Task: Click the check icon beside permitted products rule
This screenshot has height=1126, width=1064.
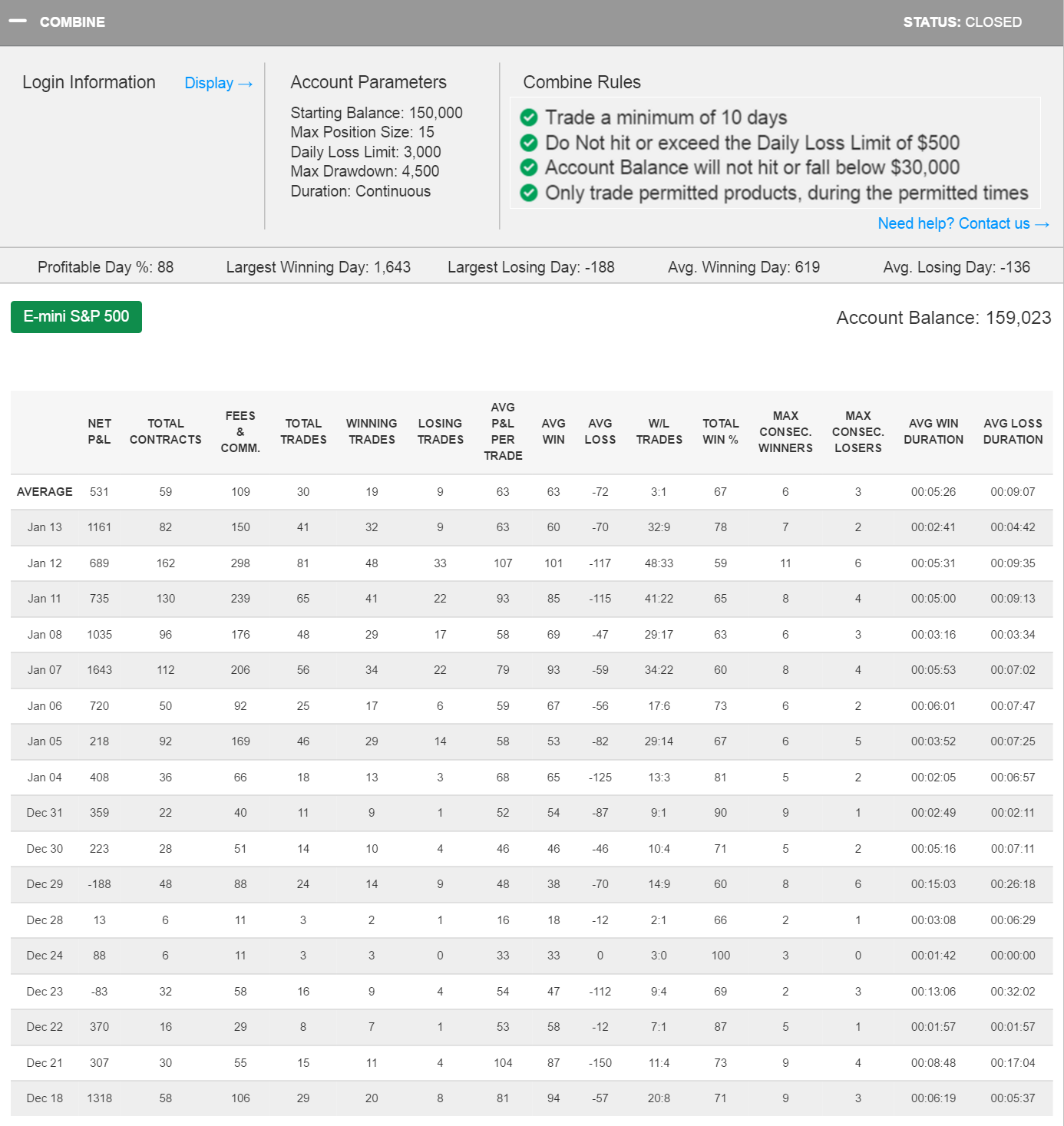Action: click(529, 193)
